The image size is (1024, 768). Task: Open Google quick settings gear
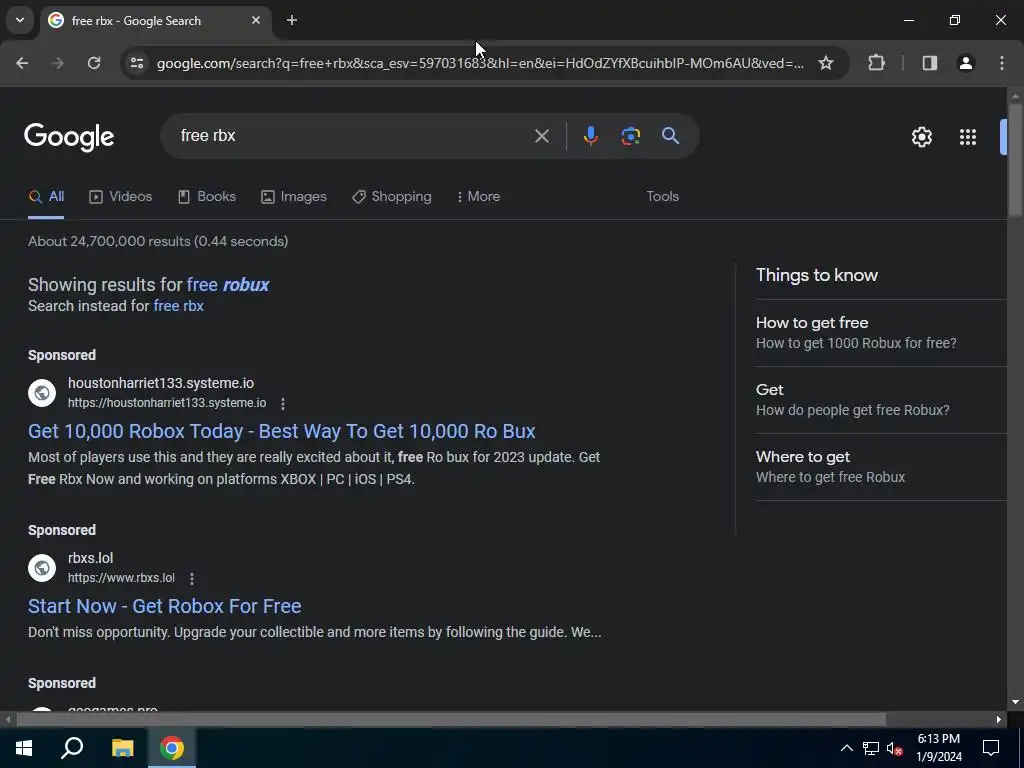click(921, 137)
